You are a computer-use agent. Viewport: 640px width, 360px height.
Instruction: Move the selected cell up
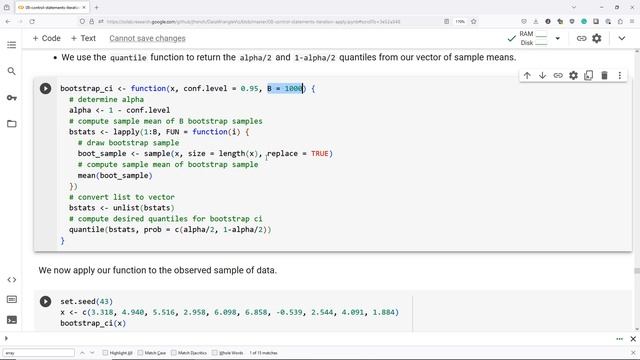(527, 76)
